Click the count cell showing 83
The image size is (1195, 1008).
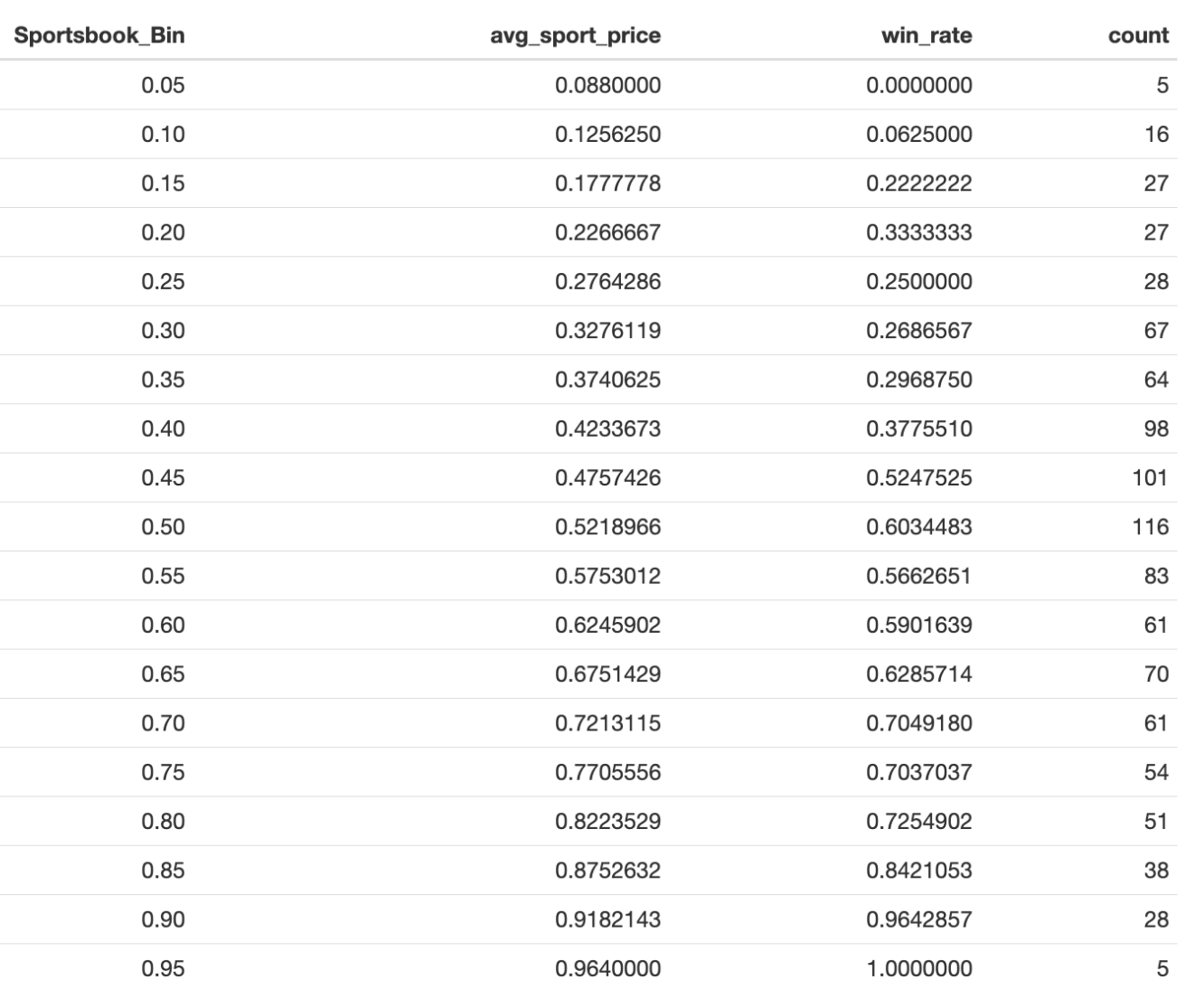point(1155,576)
